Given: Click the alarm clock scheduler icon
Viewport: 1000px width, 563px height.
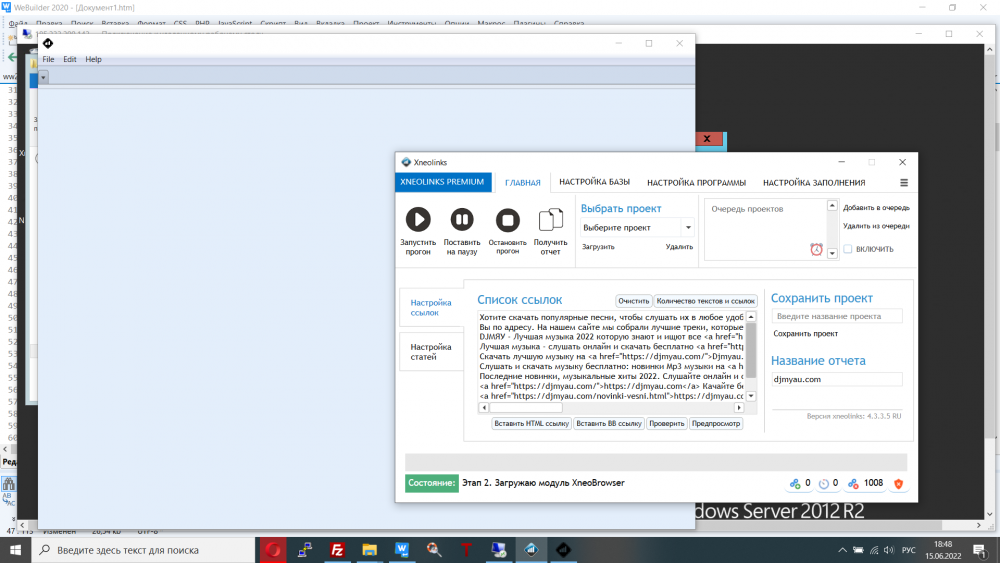Looking at the screenshot, I should coord(816,249).
